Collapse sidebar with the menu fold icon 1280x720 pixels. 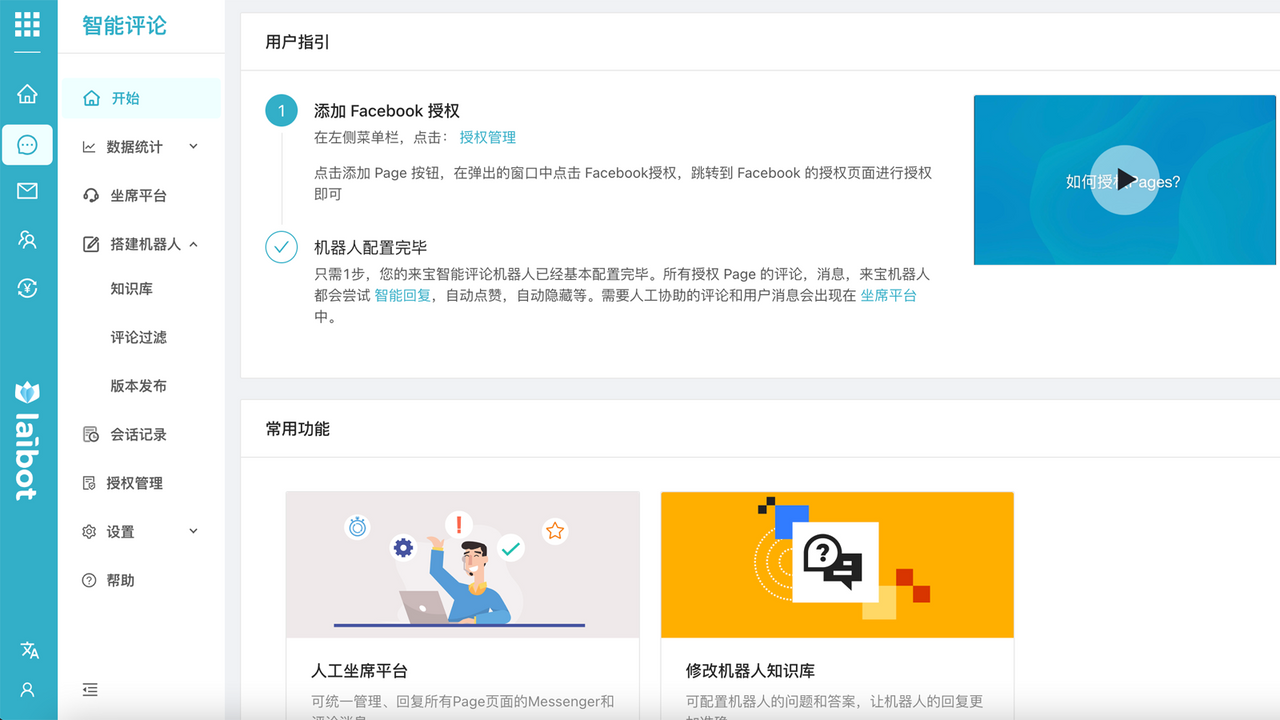click(x=90, y=689)
